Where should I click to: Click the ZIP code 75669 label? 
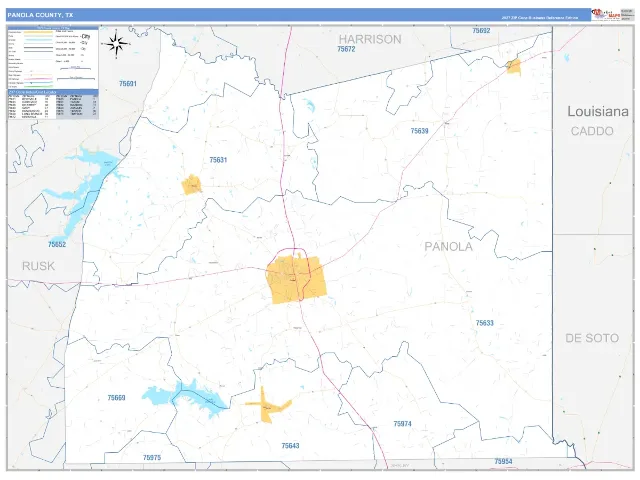116,398
